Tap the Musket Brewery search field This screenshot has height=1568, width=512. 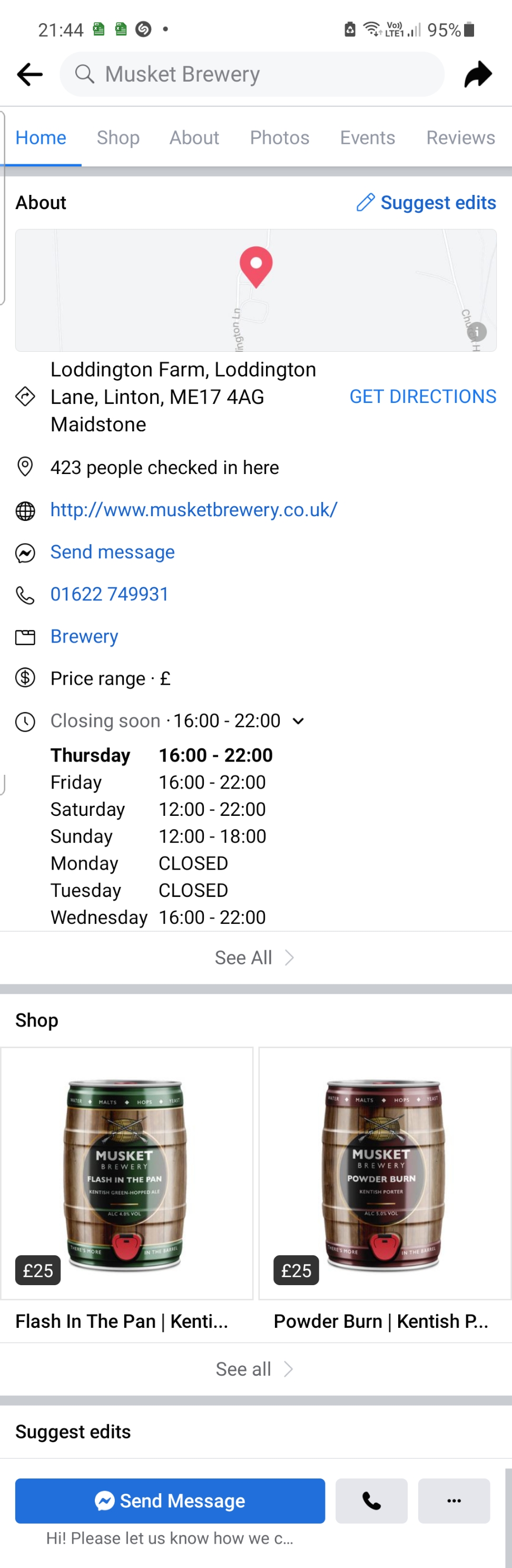coord(252,74)
